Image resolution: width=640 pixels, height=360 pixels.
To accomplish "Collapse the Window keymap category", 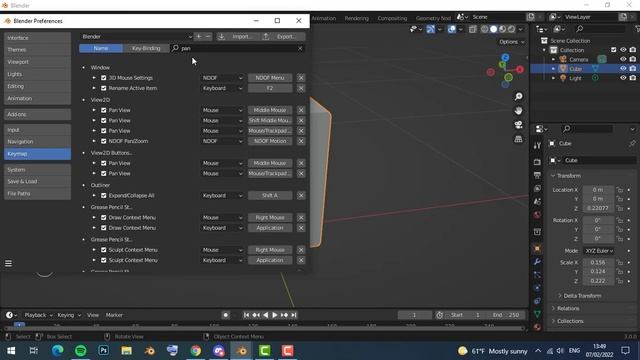I will (84, 67).
